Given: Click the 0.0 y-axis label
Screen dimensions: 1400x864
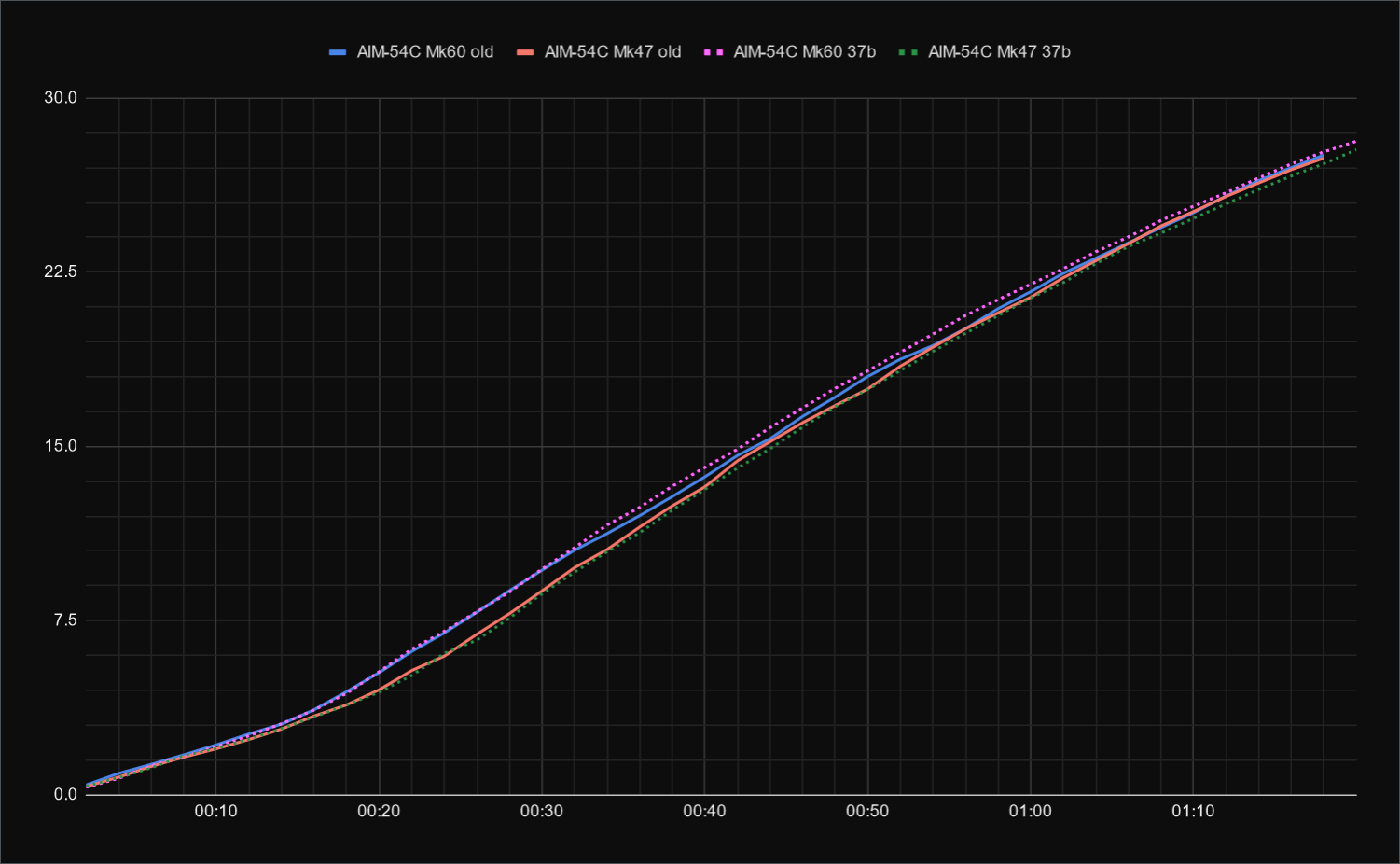Looking at the screenshot, I should coord(64,794).
